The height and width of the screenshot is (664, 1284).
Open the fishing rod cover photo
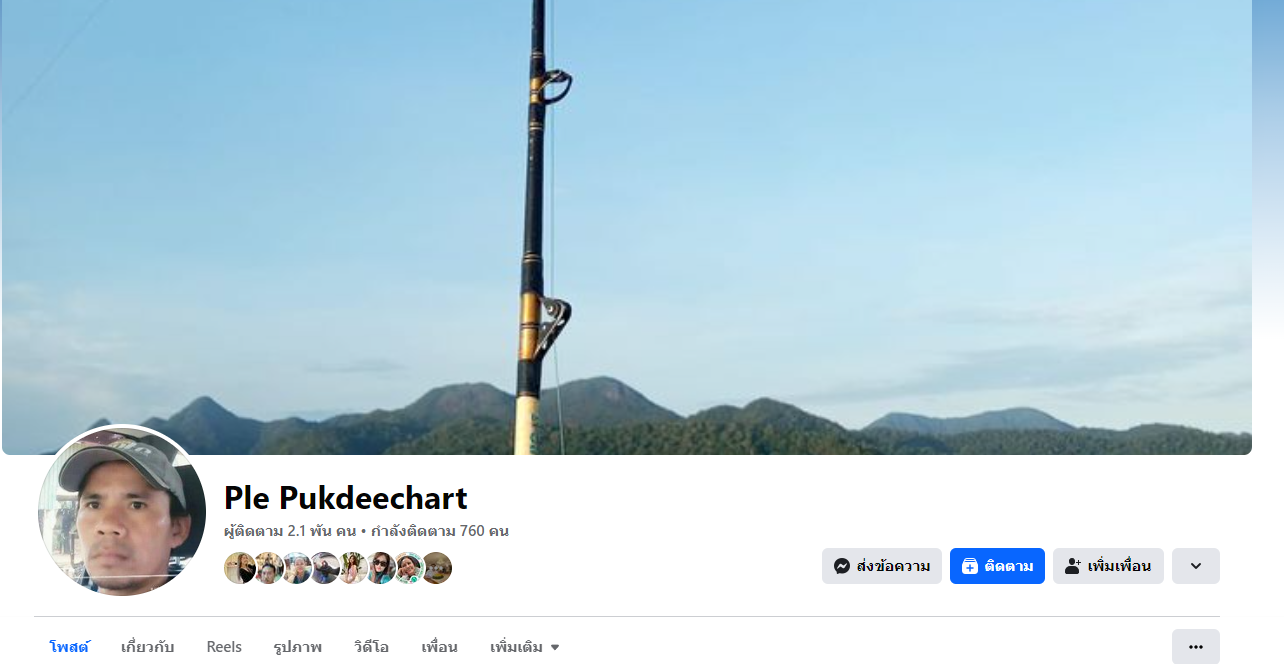[627, 227]
